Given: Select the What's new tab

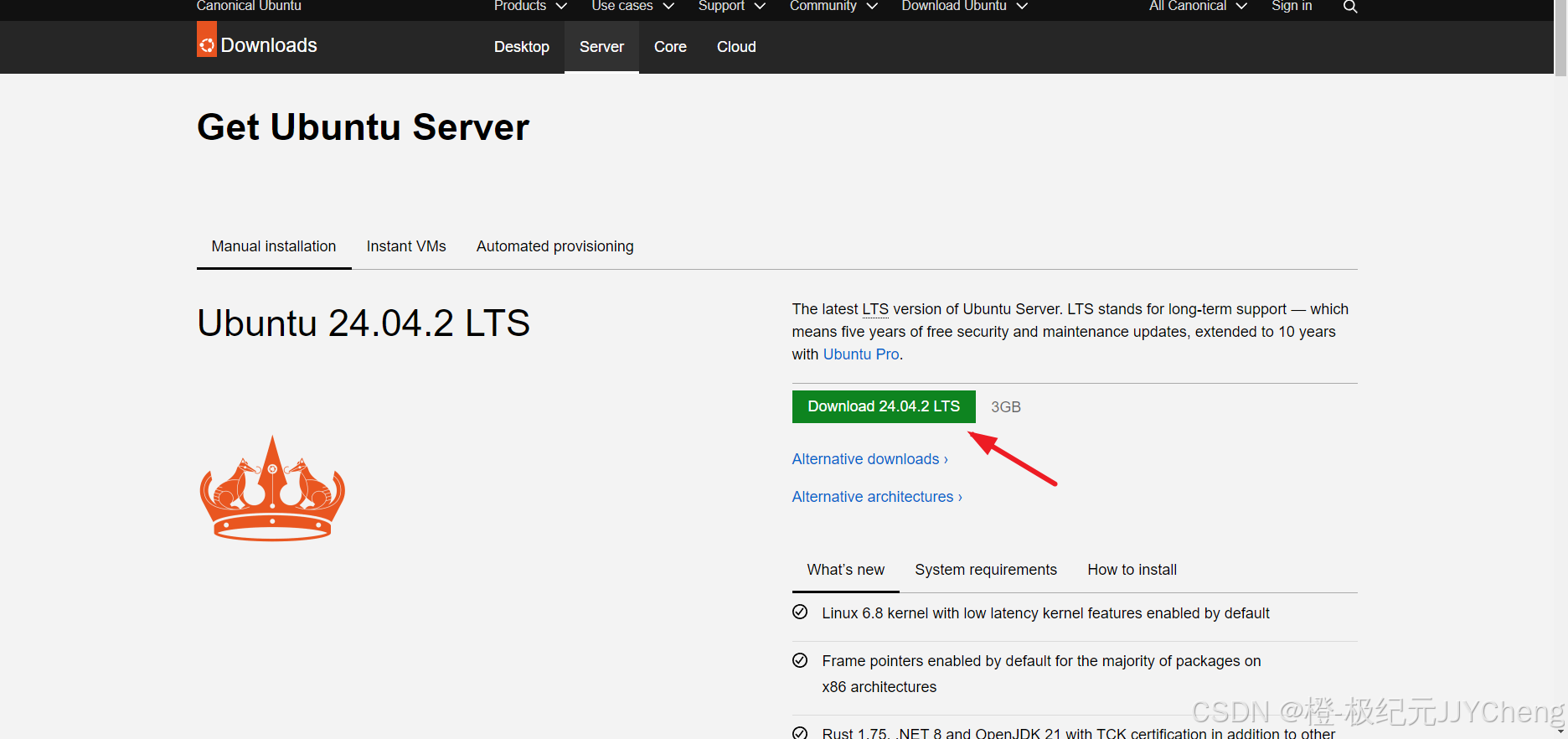Looking at the screenshot, I should (846, 570).
